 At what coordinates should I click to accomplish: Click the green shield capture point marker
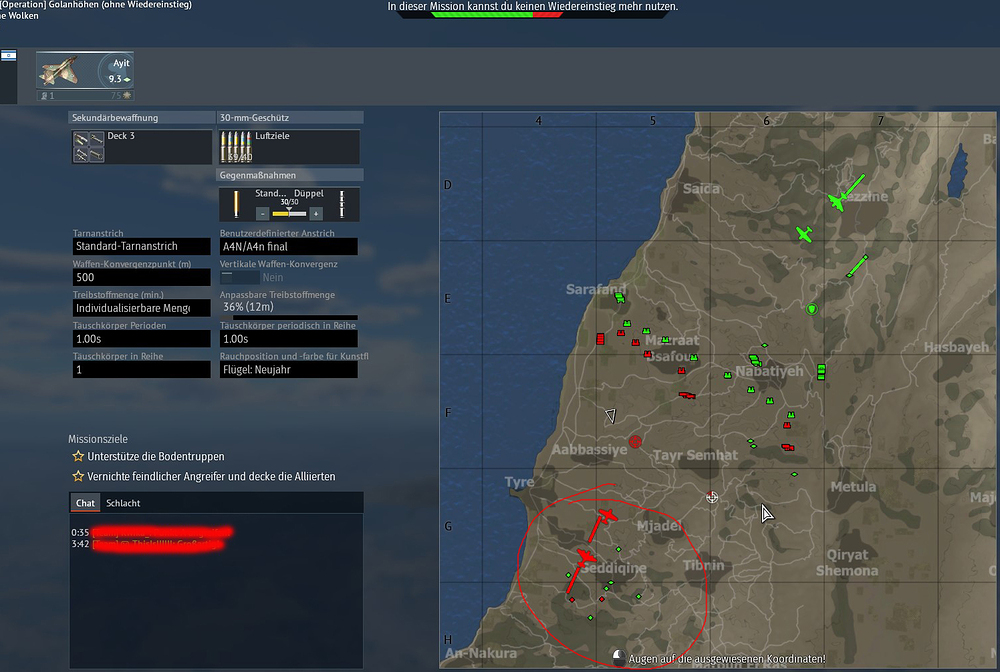click(x=811, y=309)
